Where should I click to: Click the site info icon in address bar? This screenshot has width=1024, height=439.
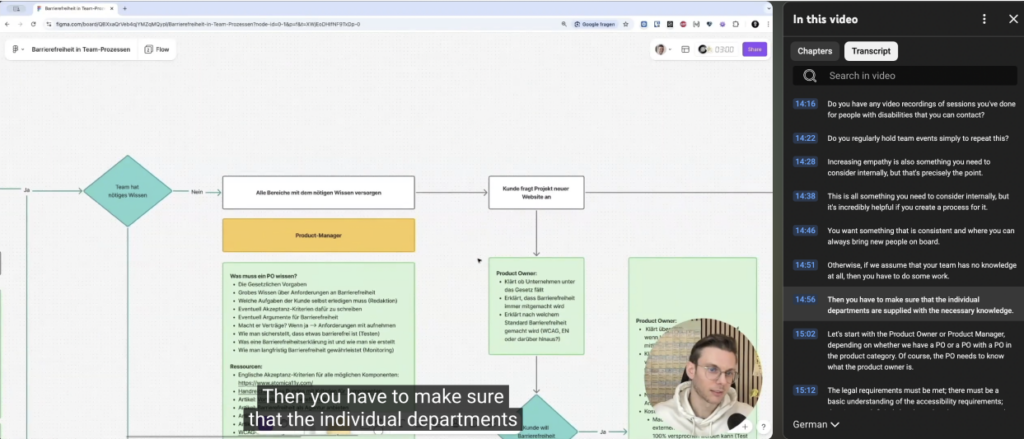[49, 24]
